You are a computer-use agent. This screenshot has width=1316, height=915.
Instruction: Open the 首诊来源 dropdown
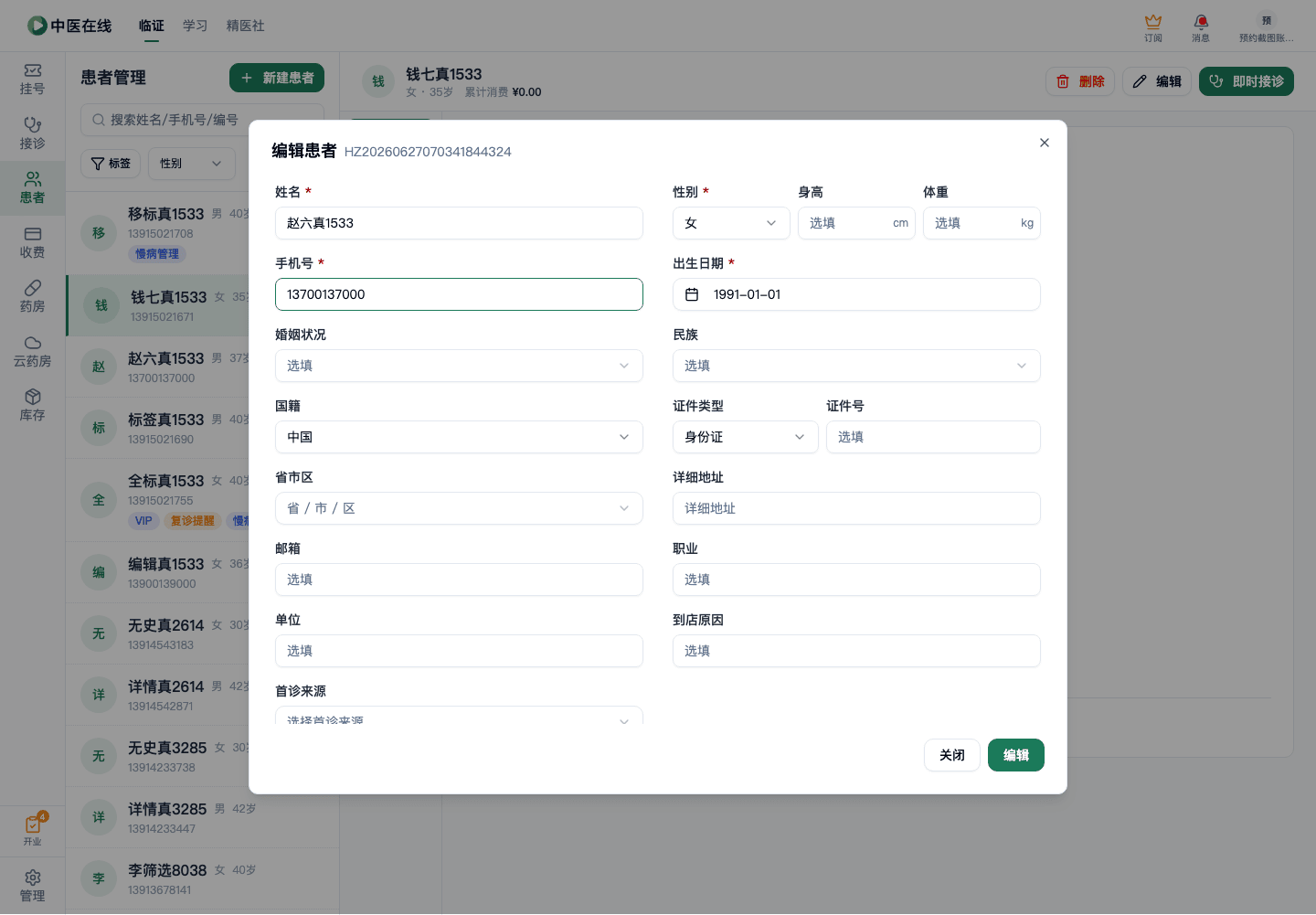(x=459, y=716)
